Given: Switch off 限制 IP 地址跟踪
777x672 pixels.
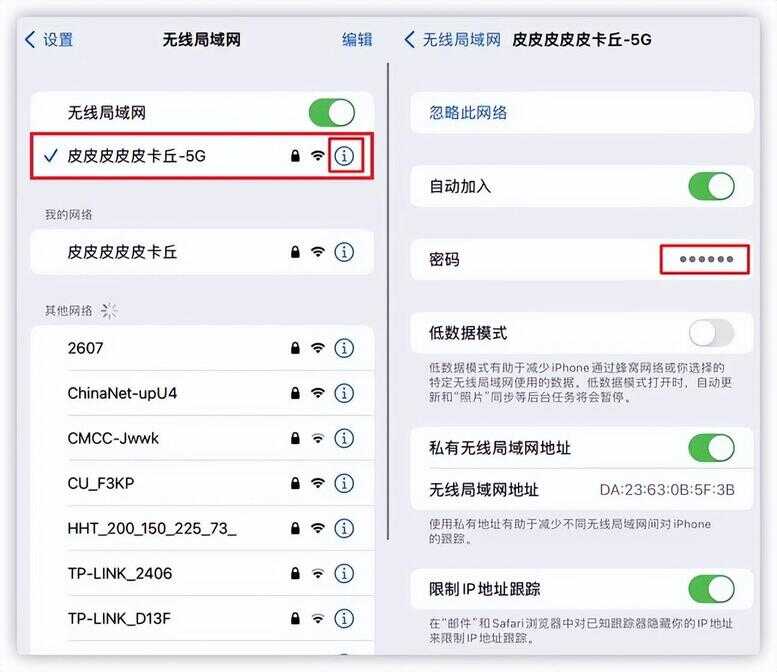Looking at the screenshot, I should click(x=711, y=589).
